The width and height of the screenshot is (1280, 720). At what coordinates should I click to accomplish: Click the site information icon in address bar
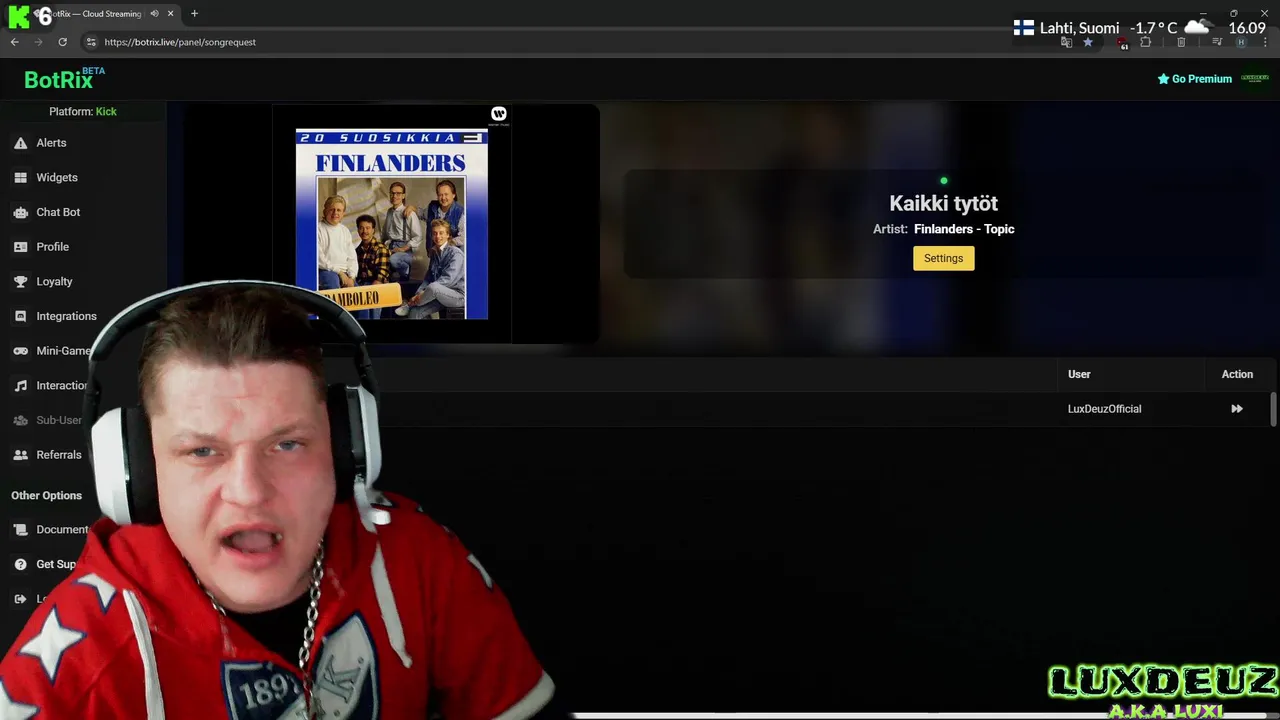pyautogui.click(x=91, y=42)
